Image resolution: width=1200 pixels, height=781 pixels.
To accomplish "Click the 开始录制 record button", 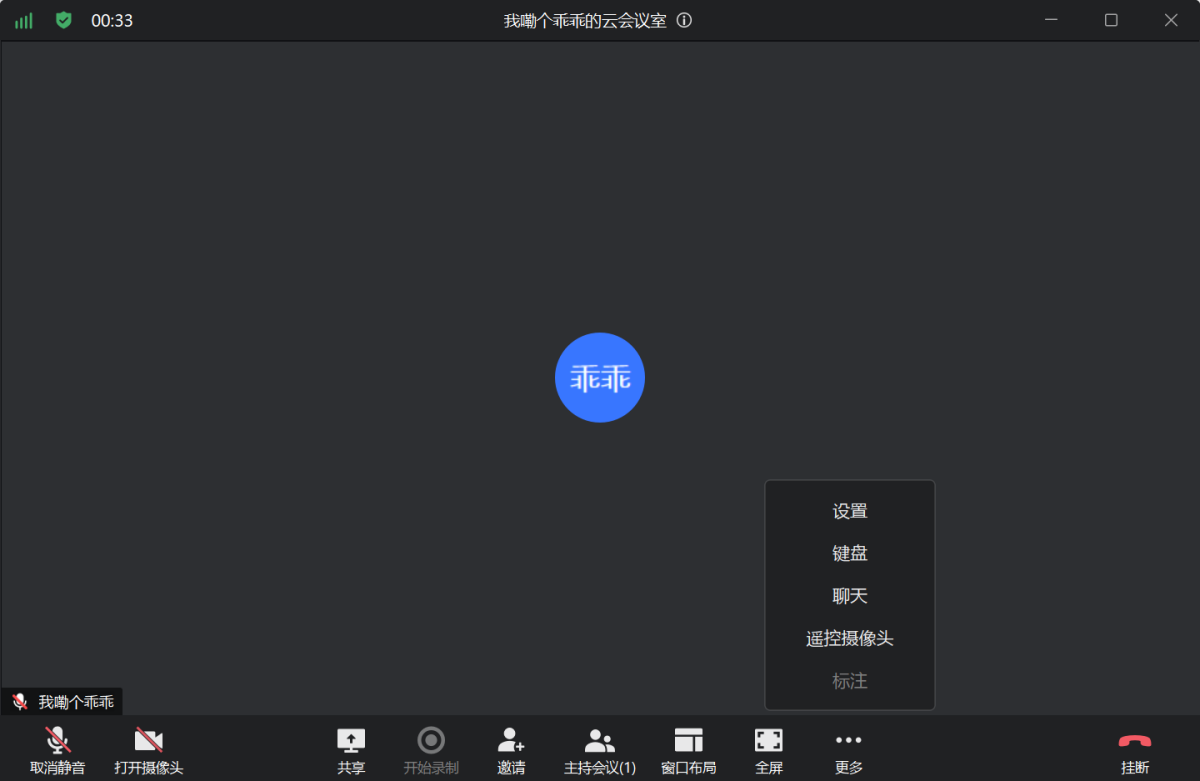I will [x=431, y=750].
